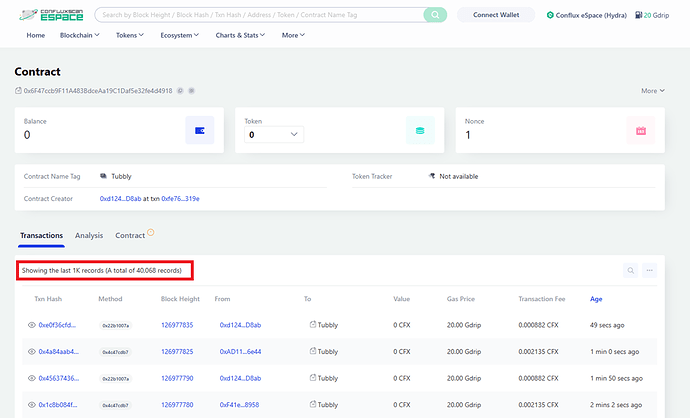This screenshot has width=690, height=418.
Task: Open creator address 0xd124...D8ab link
Action: coord(120,198)
